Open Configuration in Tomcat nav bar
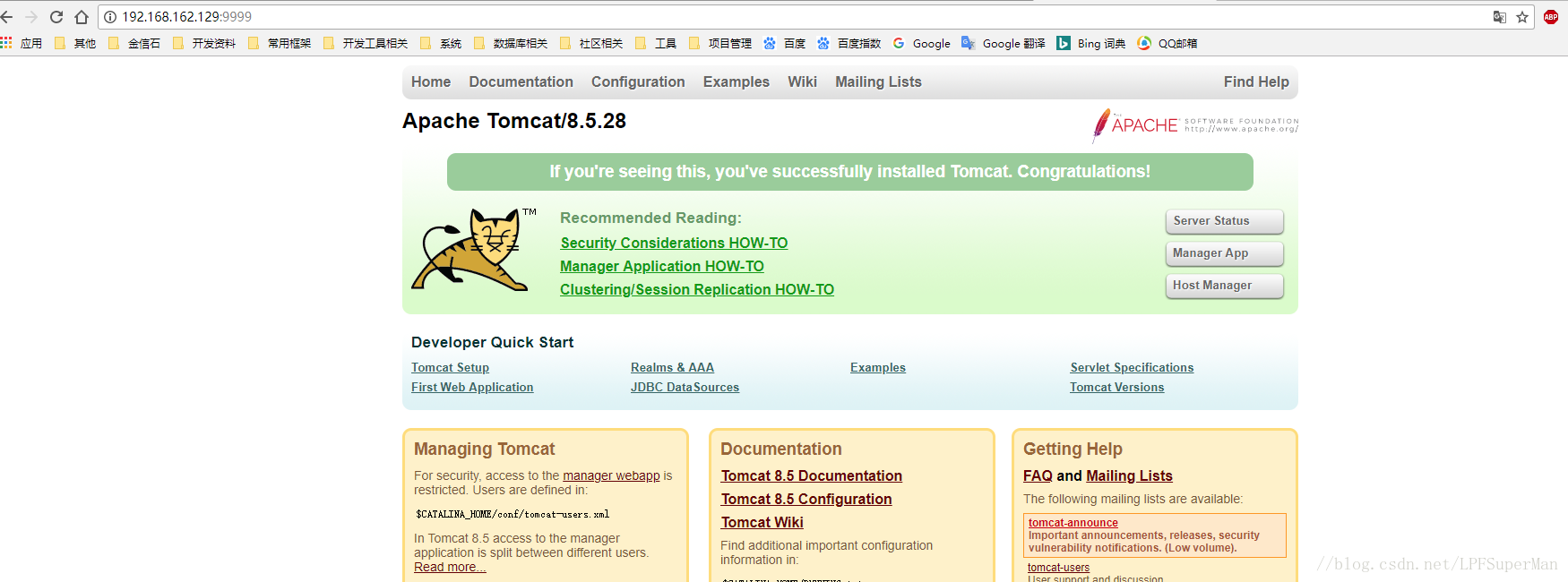 (638, 81)
